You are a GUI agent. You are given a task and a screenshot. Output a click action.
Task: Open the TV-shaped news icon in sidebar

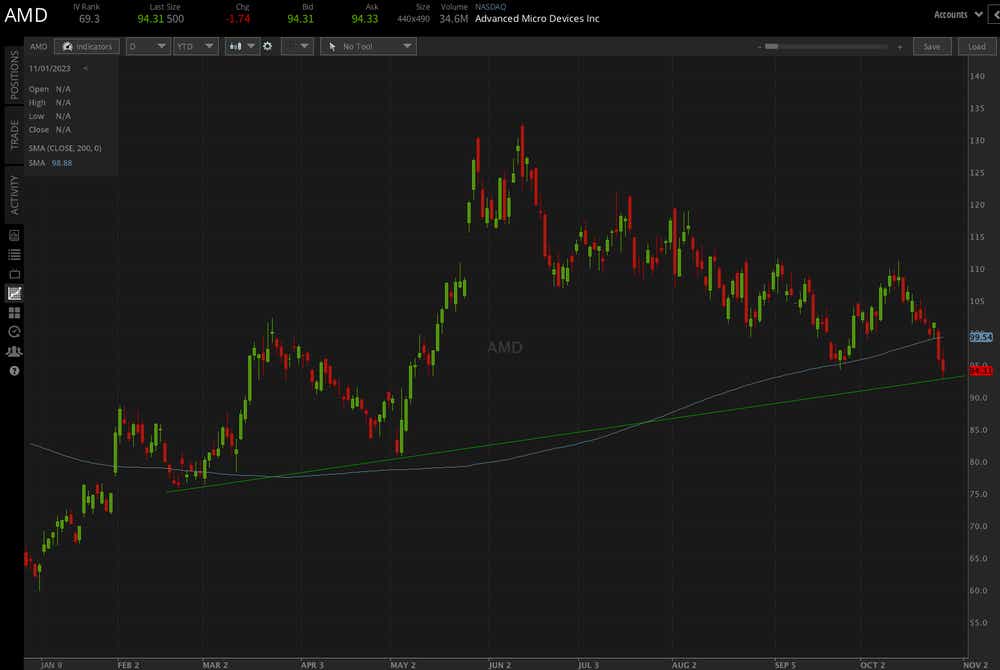(x=14, y=274)
